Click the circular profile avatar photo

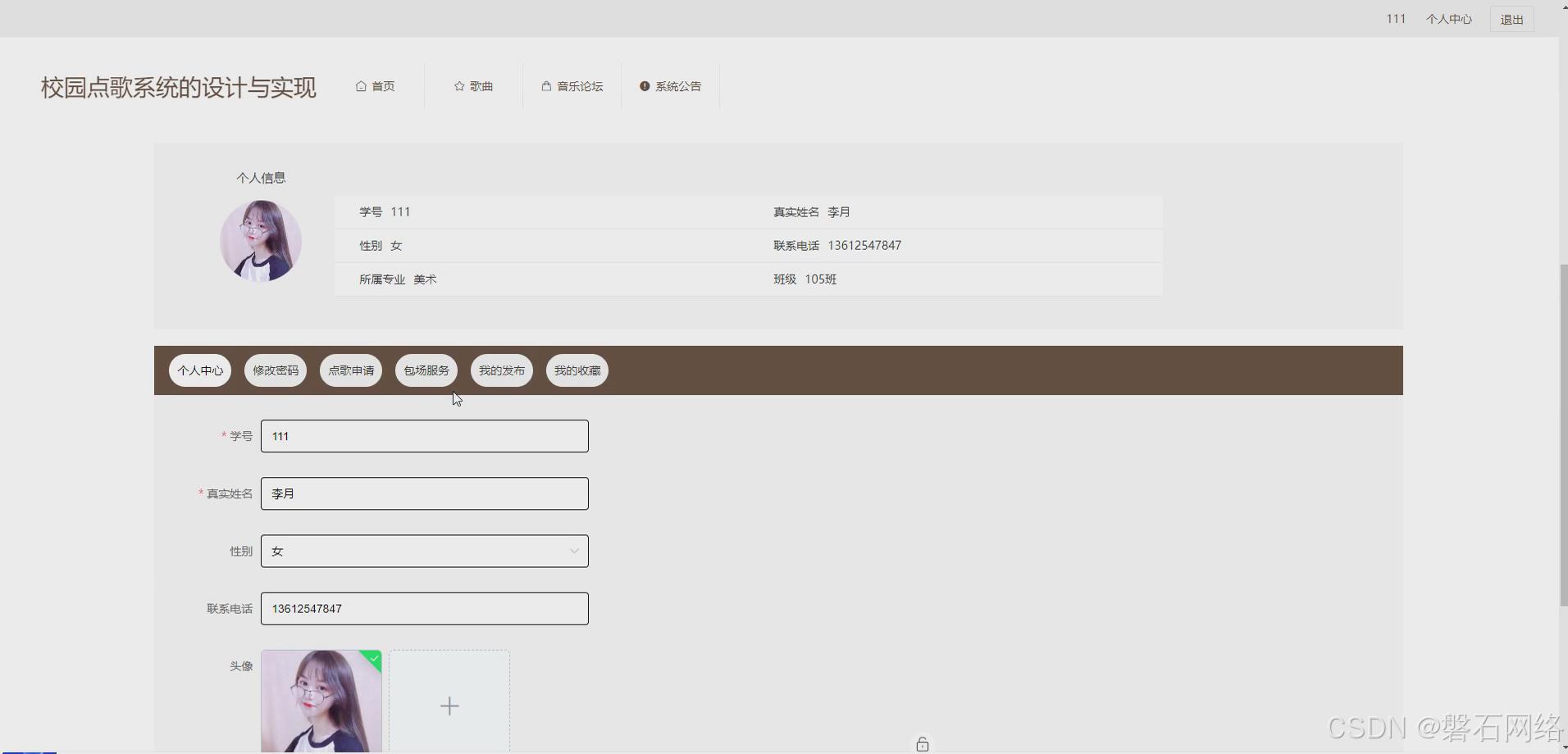[x=261, y=241]
